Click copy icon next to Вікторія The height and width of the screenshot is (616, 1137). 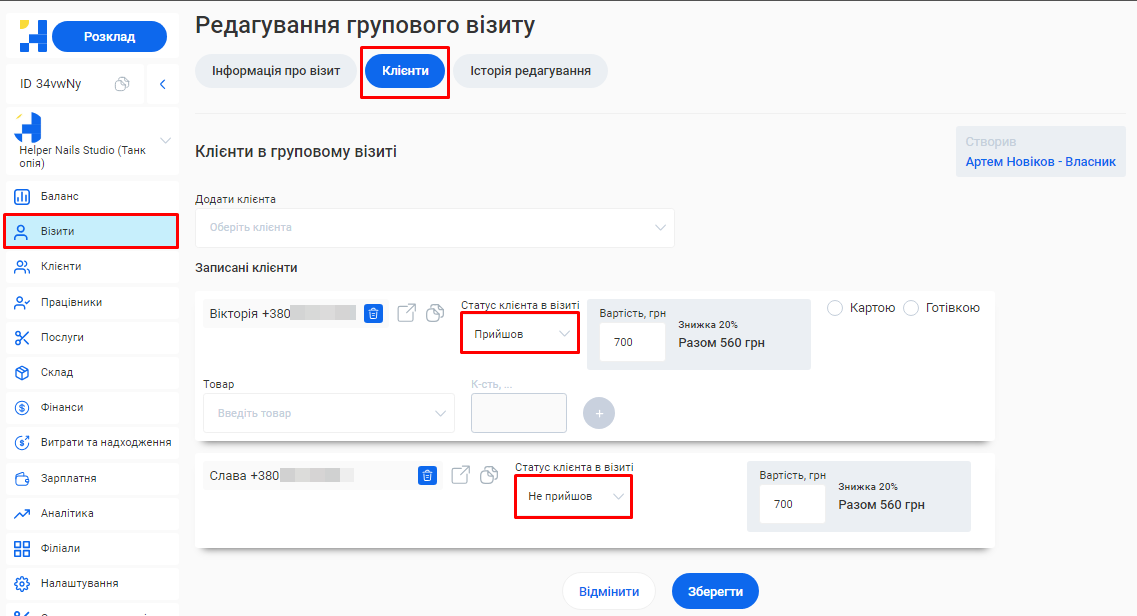pos(435,314)
